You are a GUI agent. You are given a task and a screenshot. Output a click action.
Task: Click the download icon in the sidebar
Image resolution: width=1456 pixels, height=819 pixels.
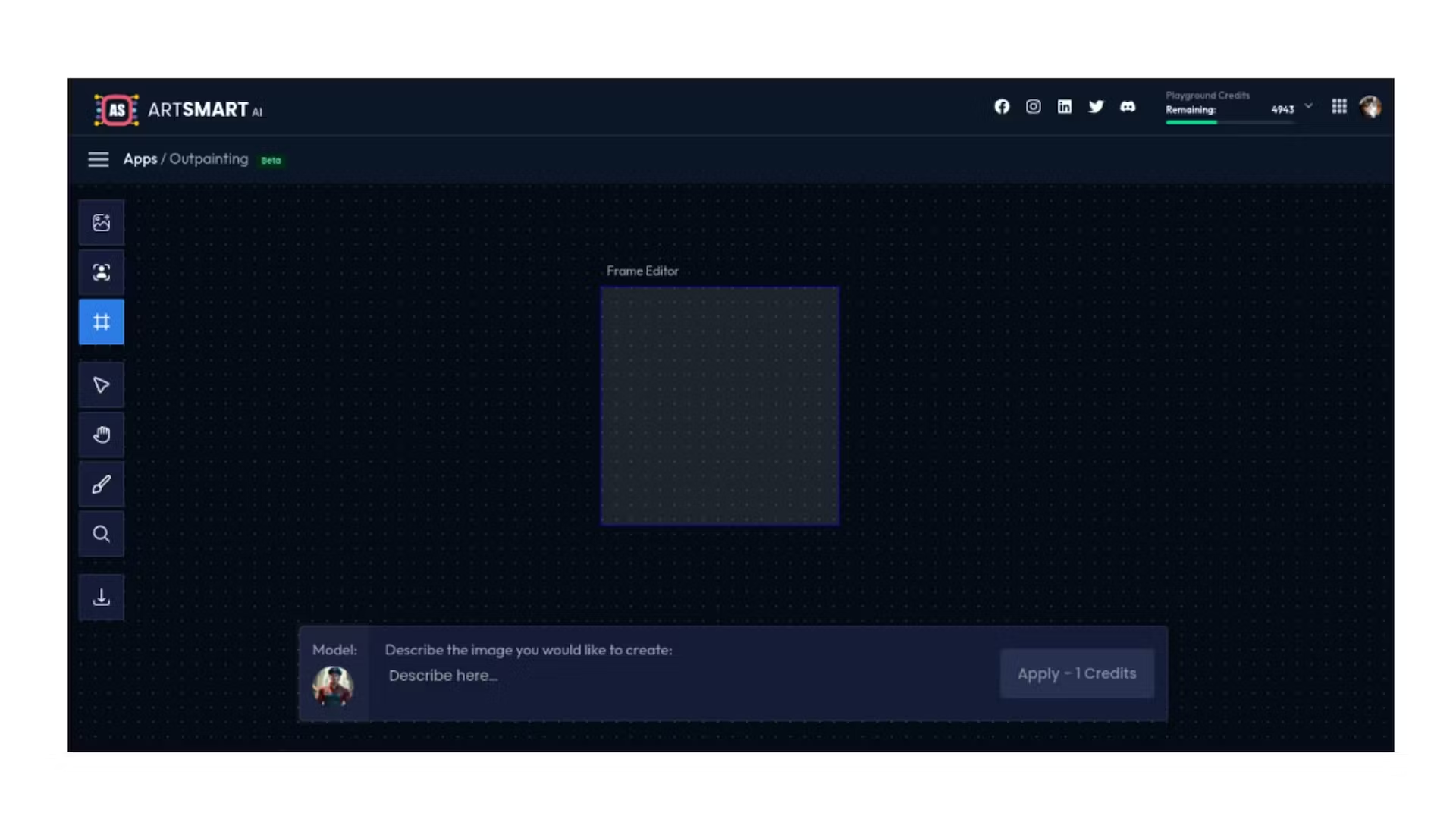tap(102, 597)
